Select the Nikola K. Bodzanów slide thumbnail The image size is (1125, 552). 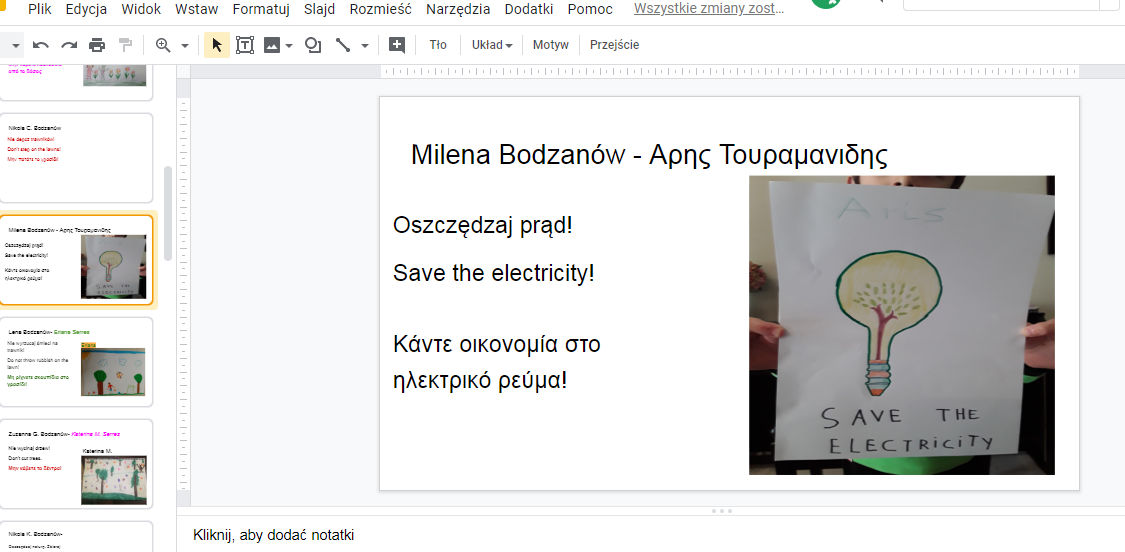(x=76, y=536)
